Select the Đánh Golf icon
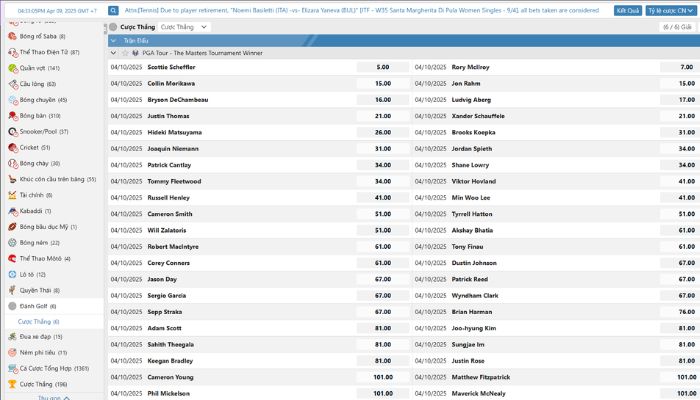The height and width of the screenshot is (400, 700). click(x=12, y=306)
